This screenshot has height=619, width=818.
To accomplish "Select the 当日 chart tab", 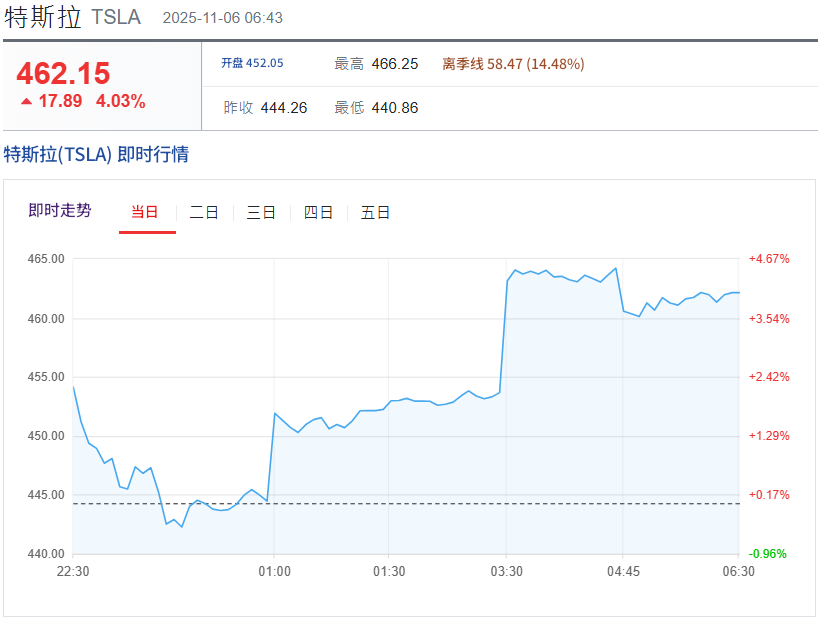I will [145, 212].
